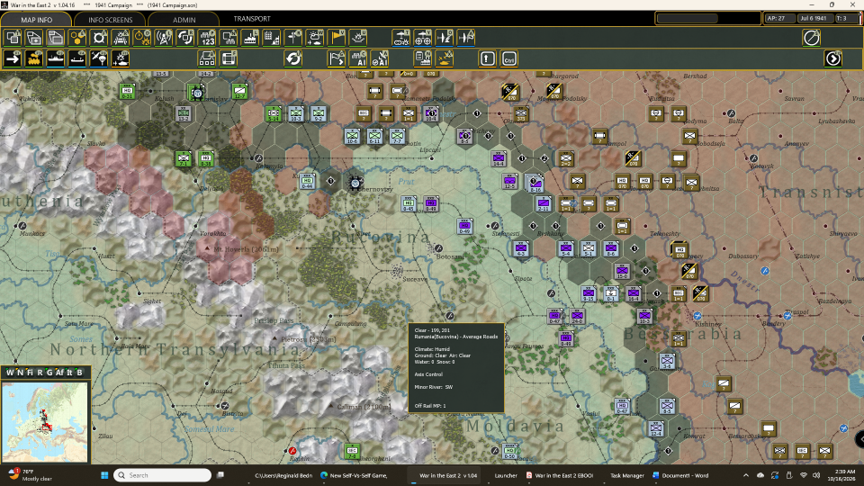Click the film strip frame icon
This screenshot has width=864, height=486.
tap(228, 58)
